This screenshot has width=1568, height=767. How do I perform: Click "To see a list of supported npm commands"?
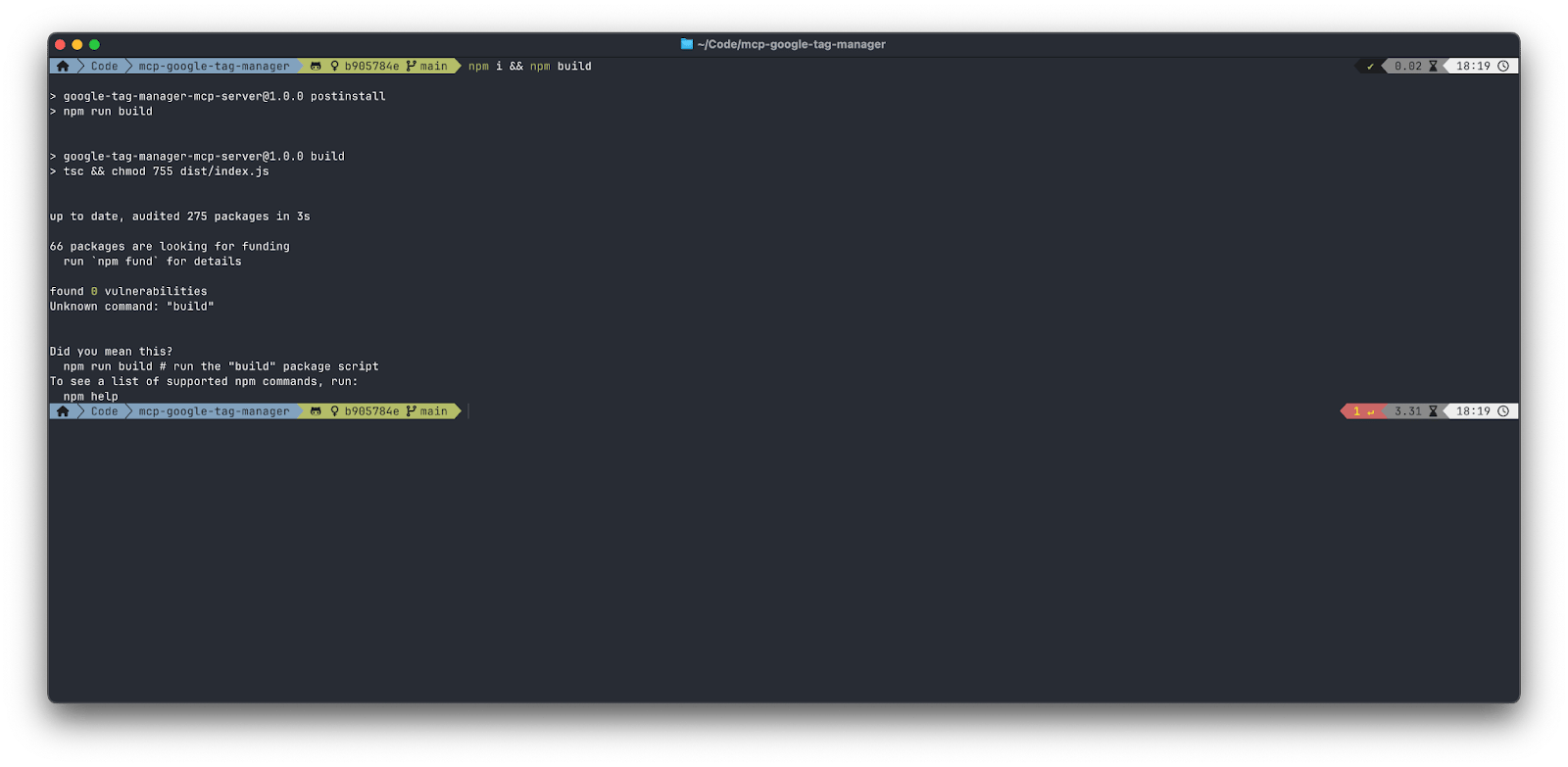pos(204,382)
